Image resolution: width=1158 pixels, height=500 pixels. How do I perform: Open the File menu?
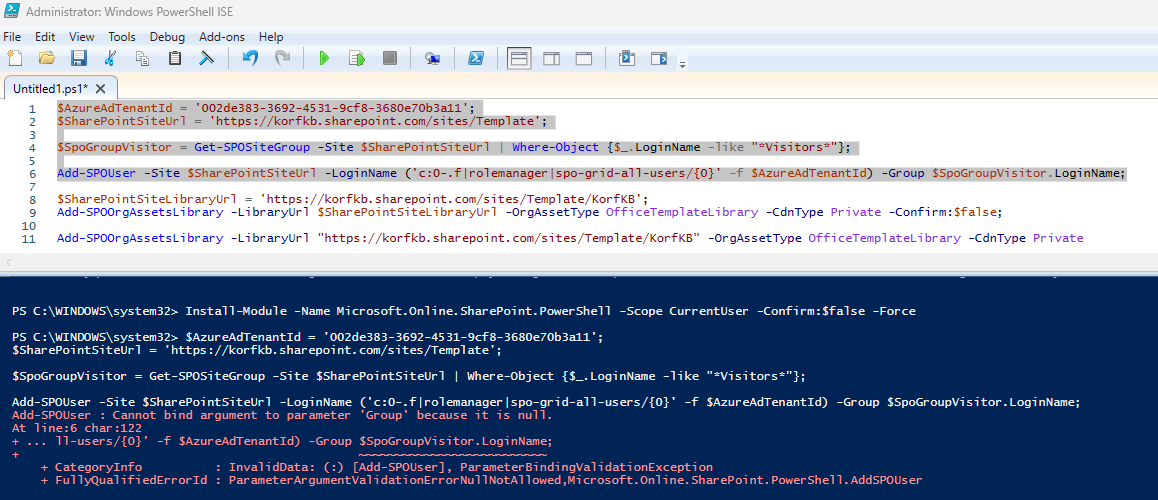click(x=13, y=36)
